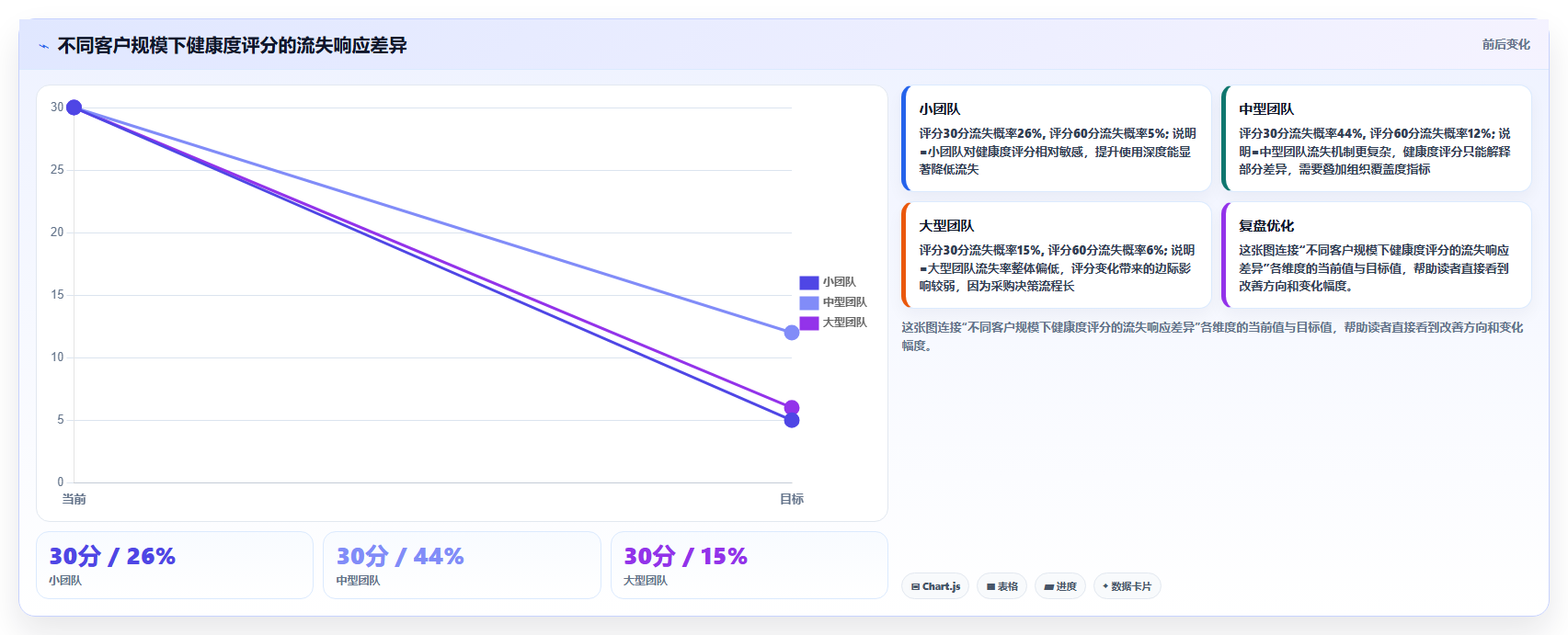1568x635 pixels.
Task: Toggle 大型团队 legend color swatch
Action: tap(808, 323)
